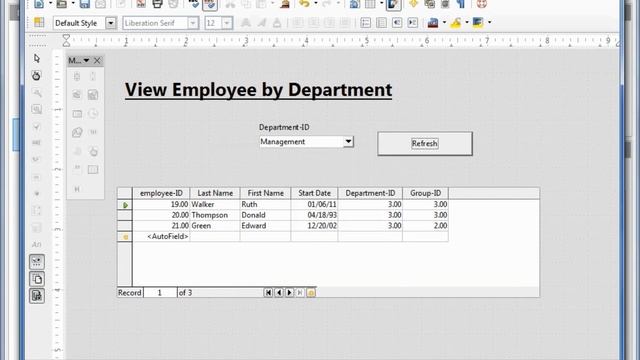Close the More Controls floating toolbar

coord(97,60)
